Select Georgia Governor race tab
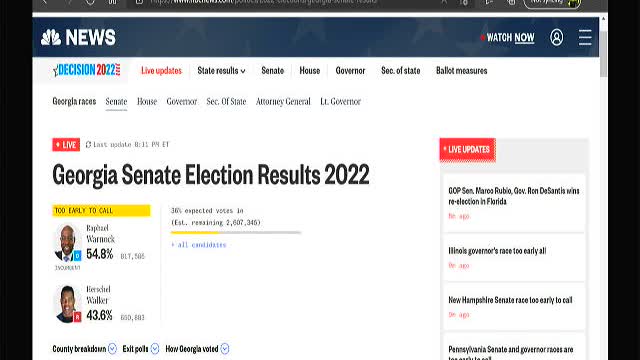Viewport: 640px width, 360px height. pyautogui.click(x=182, y=101)
